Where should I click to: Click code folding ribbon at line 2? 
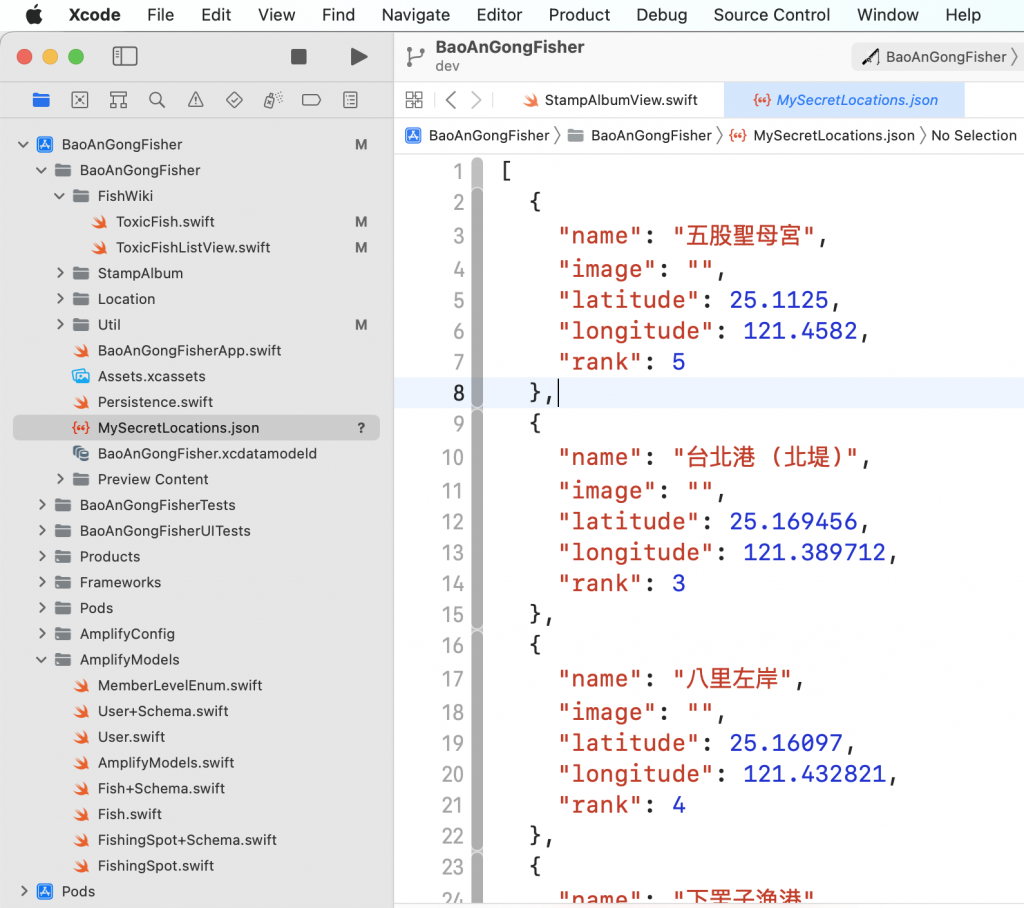[477, 202]
